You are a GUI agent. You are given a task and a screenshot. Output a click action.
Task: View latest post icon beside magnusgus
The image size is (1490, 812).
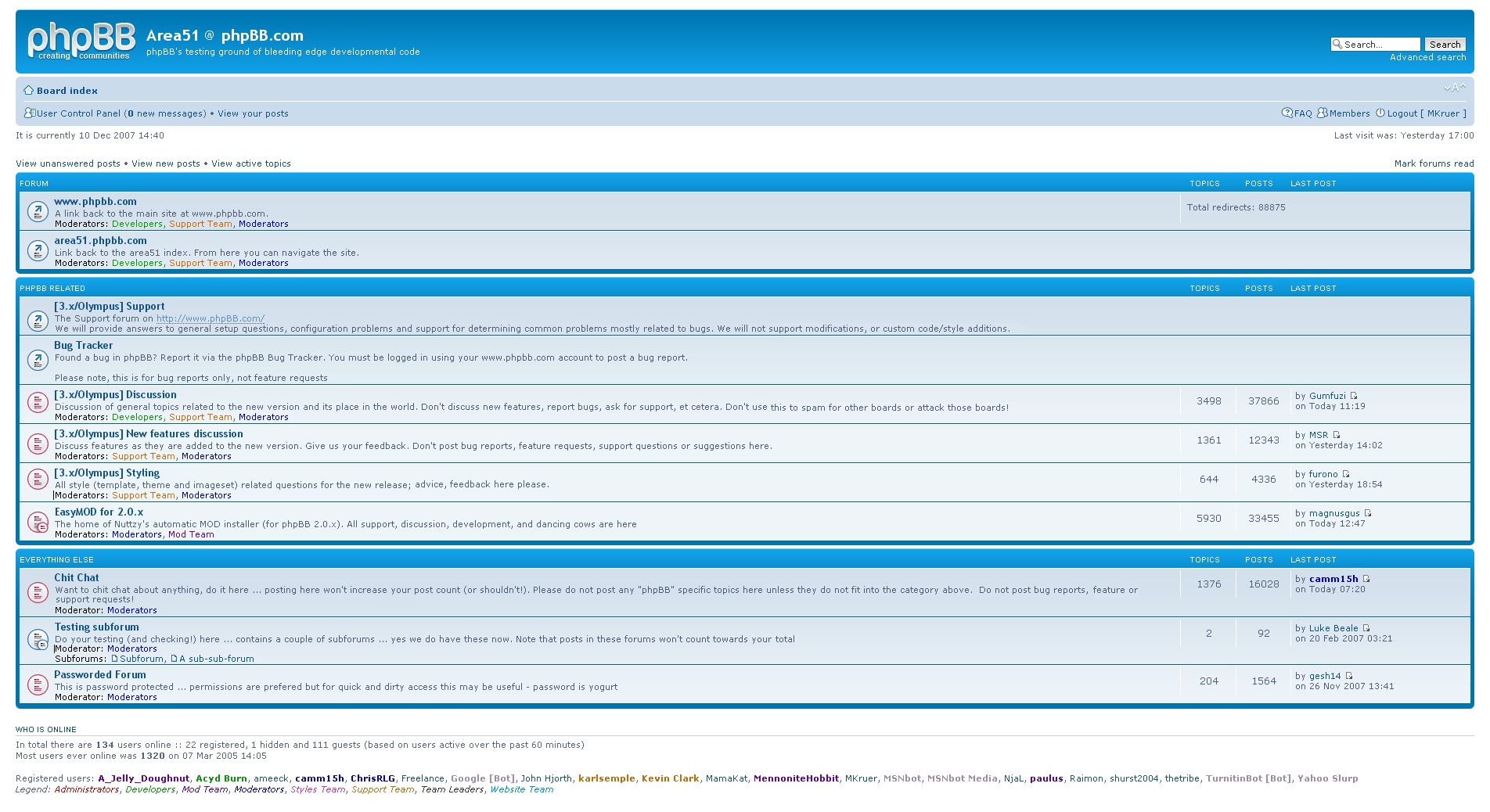pos(1368,513)
